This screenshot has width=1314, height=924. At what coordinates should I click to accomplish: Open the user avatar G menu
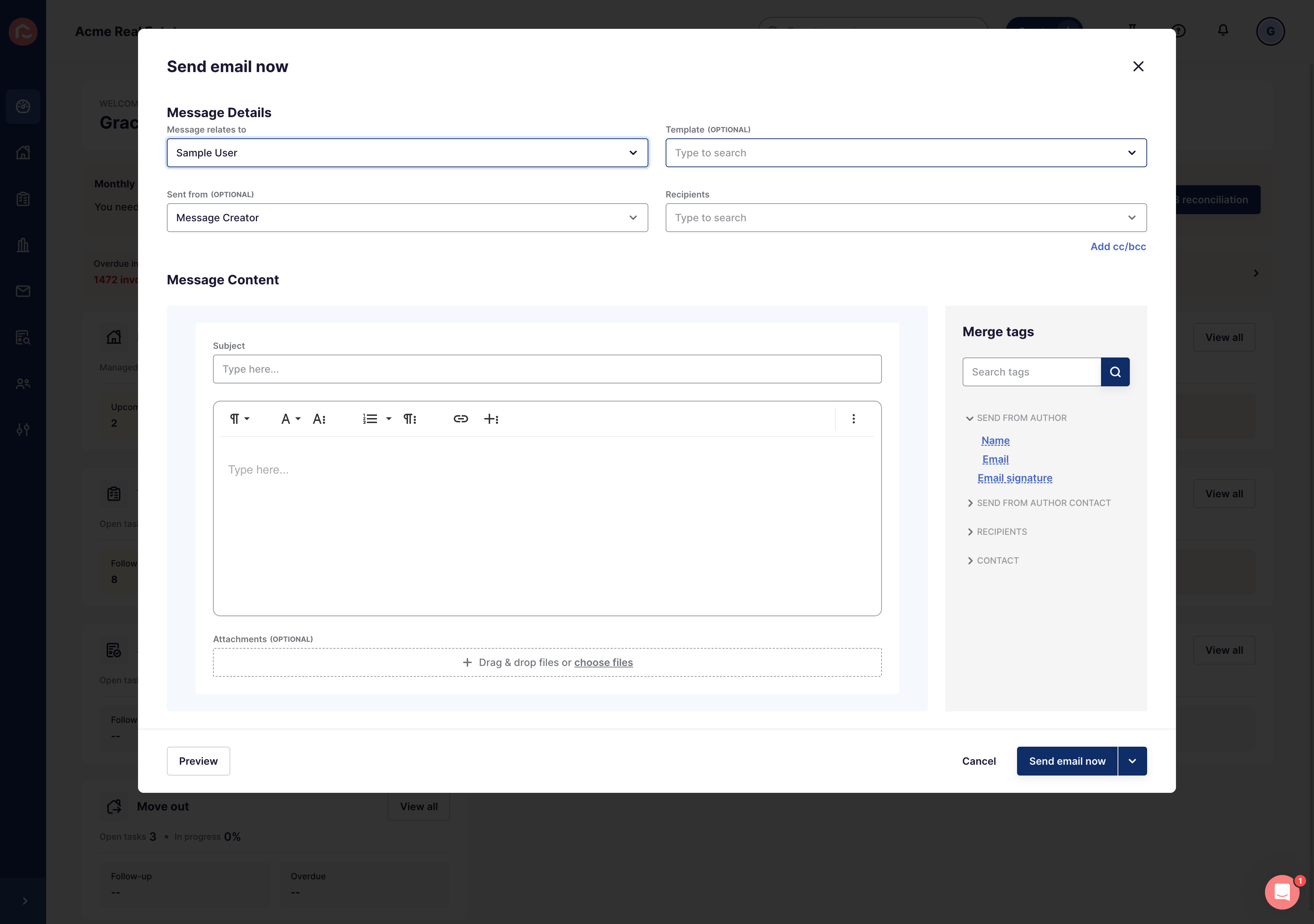[x=1270, y=31]
